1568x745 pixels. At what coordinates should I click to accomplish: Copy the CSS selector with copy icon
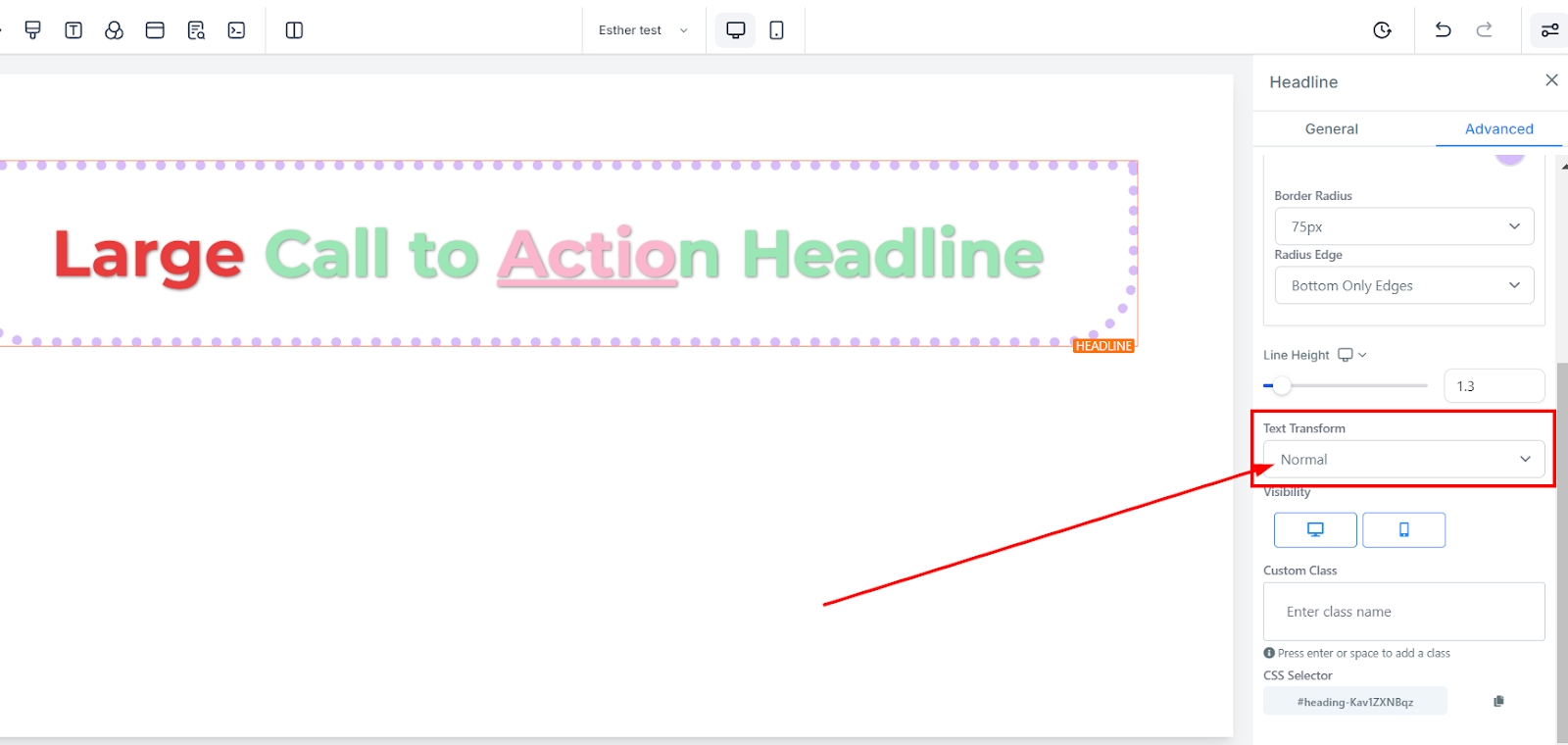click(x=1498, y=701)
